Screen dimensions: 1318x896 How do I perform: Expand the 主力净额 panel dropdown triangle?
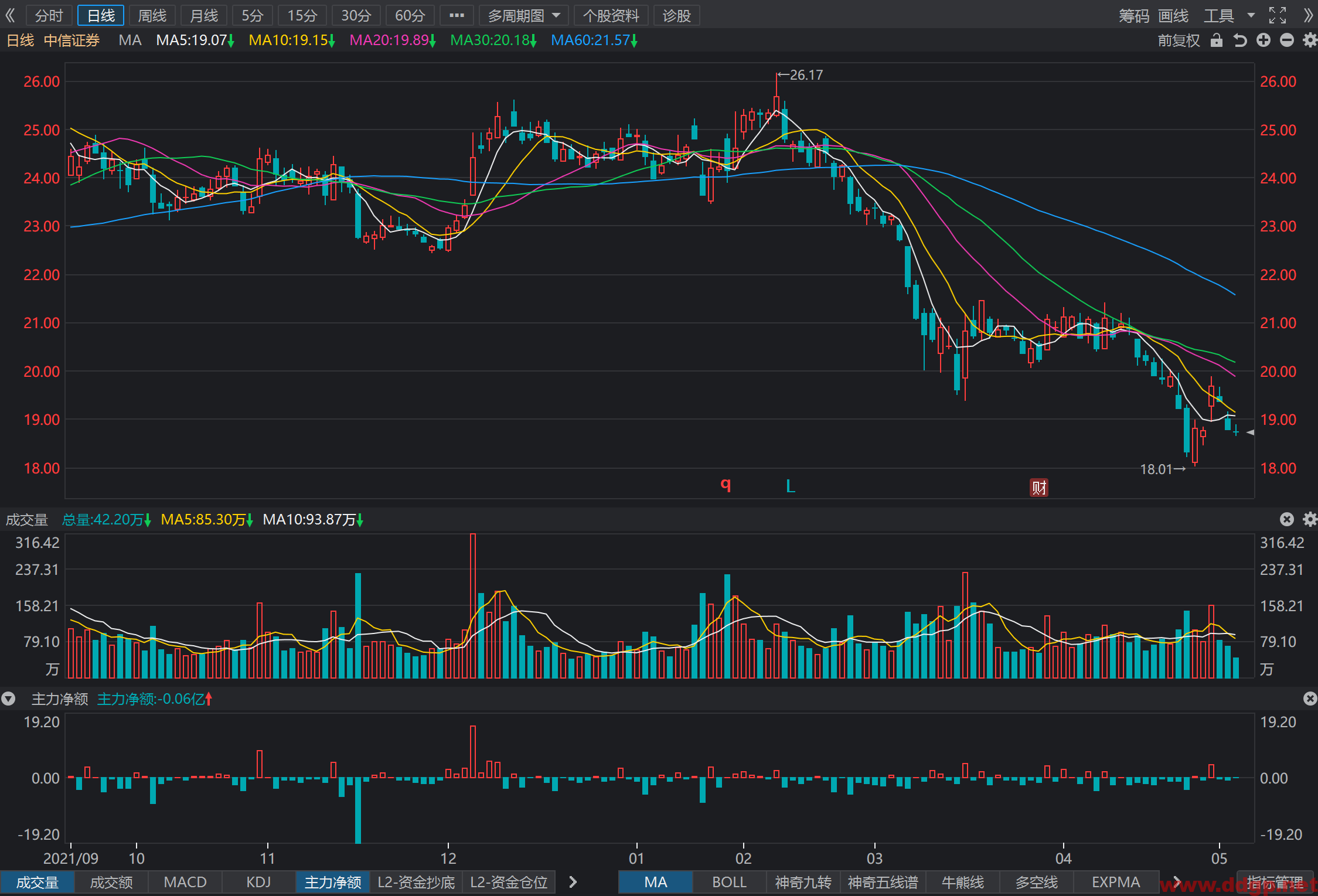click(9, 699)
